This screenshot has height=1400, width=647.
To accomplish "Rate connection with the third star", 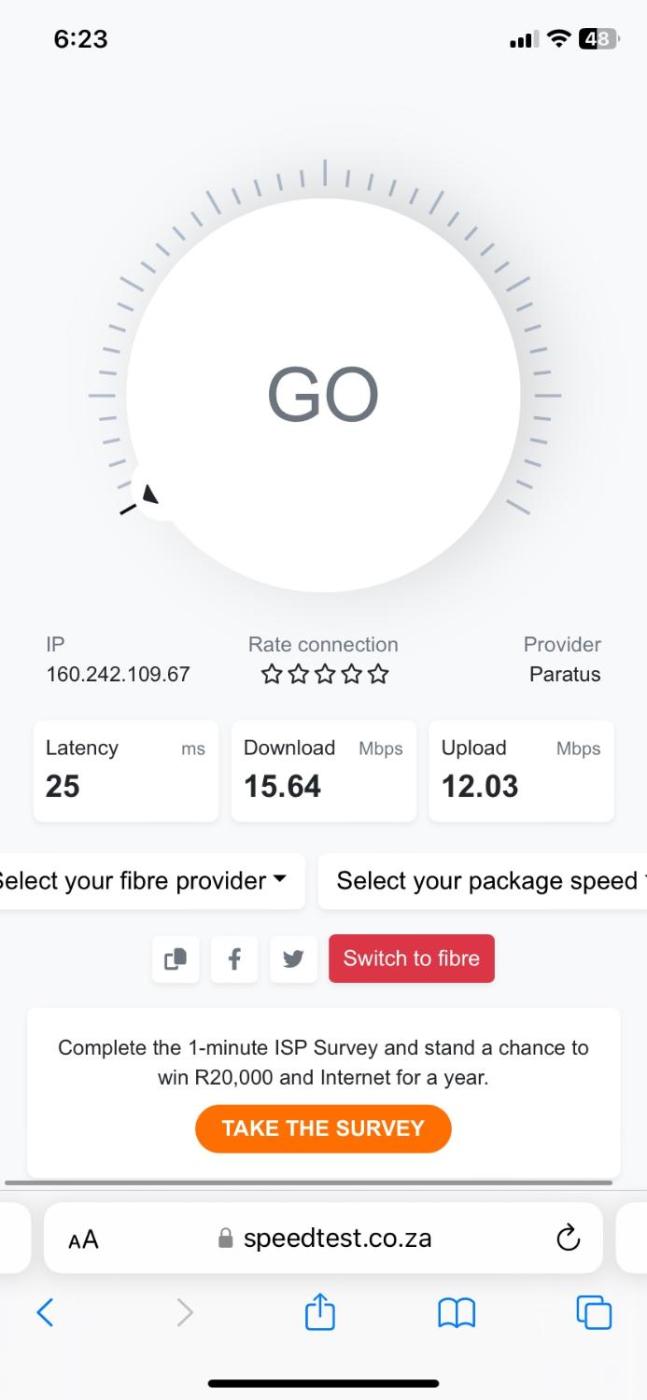I will point(324,675).
